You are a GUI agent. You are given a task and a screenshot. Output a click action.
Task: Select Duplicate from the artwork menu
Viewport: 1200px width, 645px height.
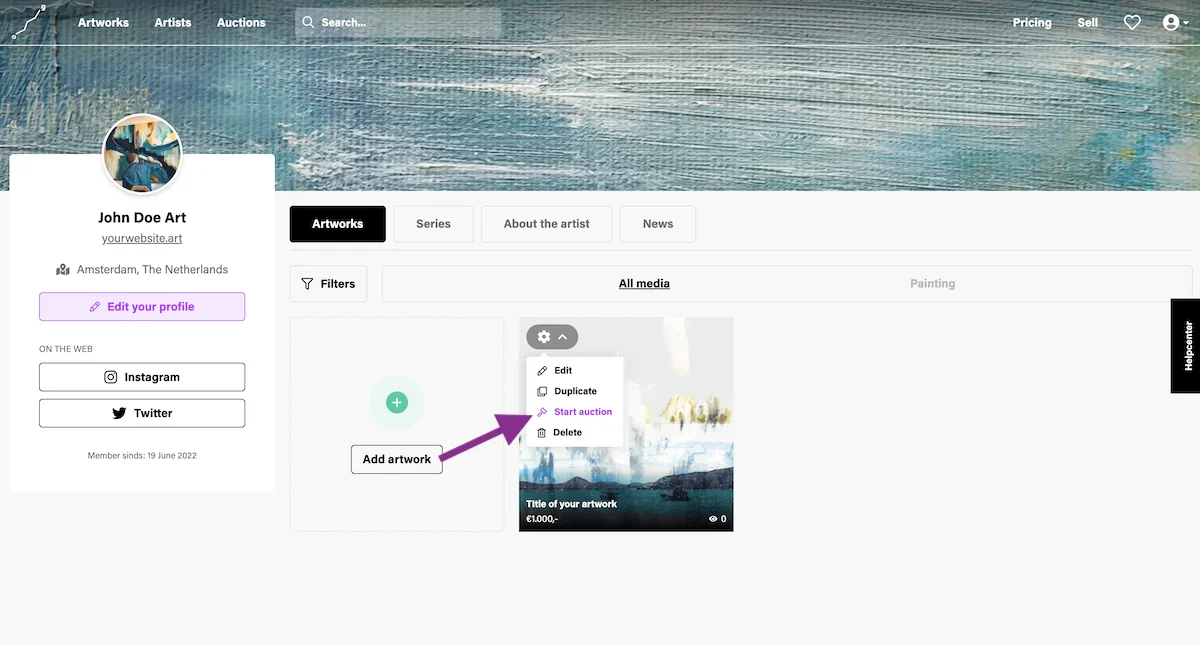click(574, 390)
